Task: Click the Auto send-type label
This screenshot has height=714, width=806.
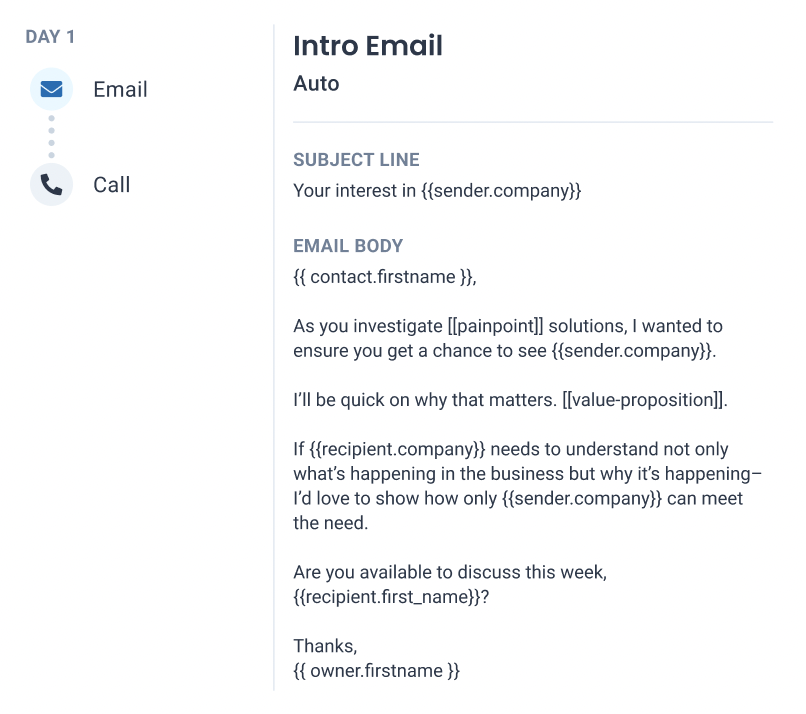Action: 316,83
